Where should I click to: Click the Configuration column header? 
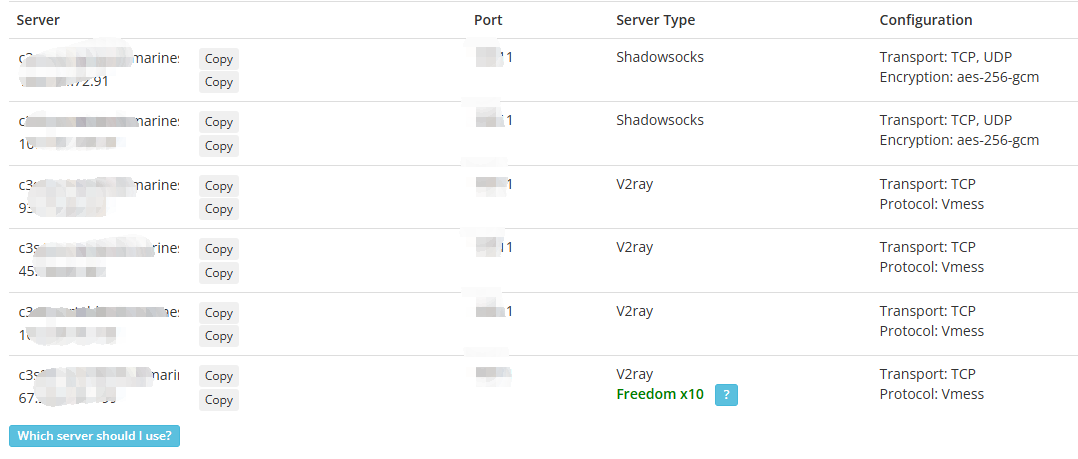[x=925, y=20]
